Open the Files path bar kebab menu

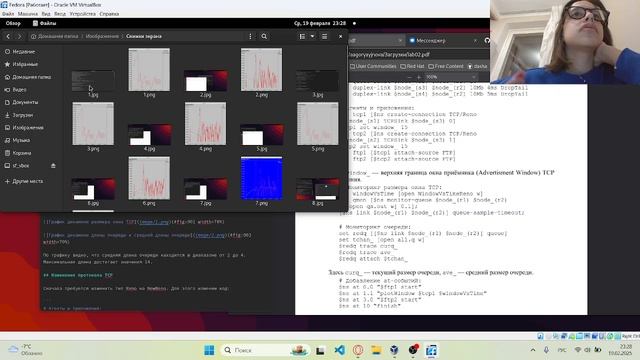coord(250,36)
